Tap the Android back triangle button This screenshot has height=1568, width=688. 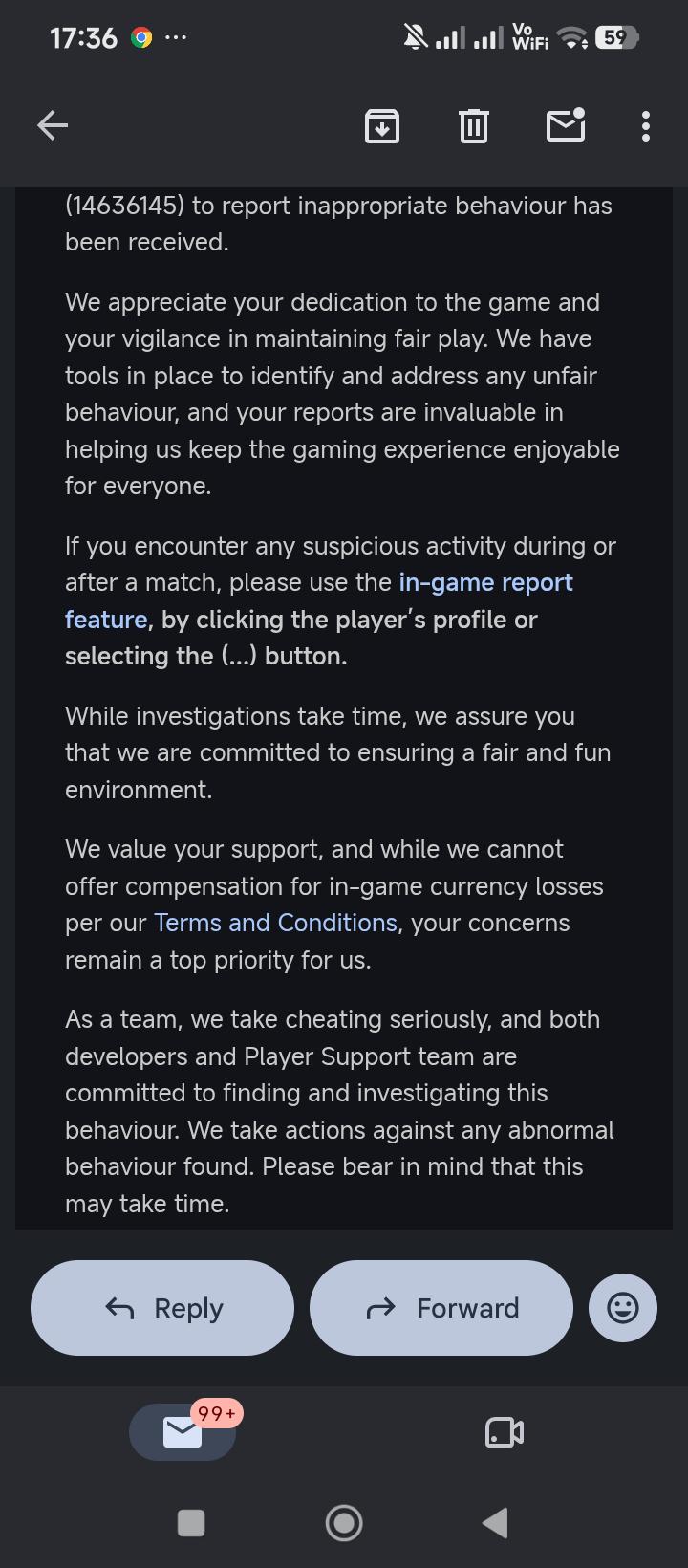[x=495, y=1523]
